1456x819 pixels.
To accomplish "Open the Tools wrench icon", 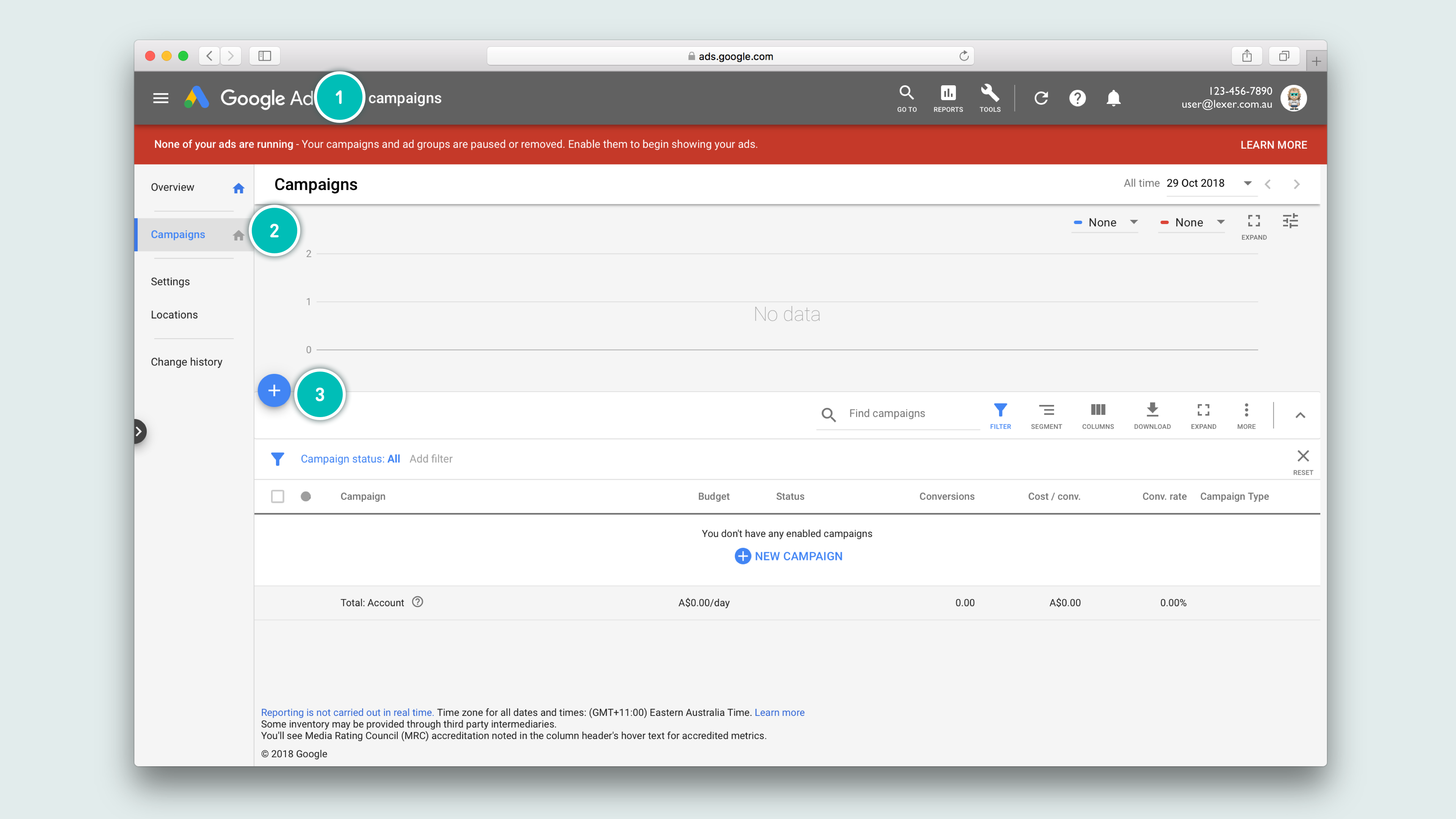I will click(x=990, y=98).
